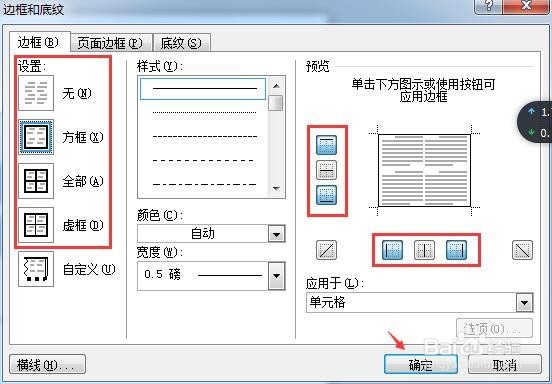The image size is (552, 384).
Task: Open the 宽度 width dropdown arrow
Action: pos(276,276)
